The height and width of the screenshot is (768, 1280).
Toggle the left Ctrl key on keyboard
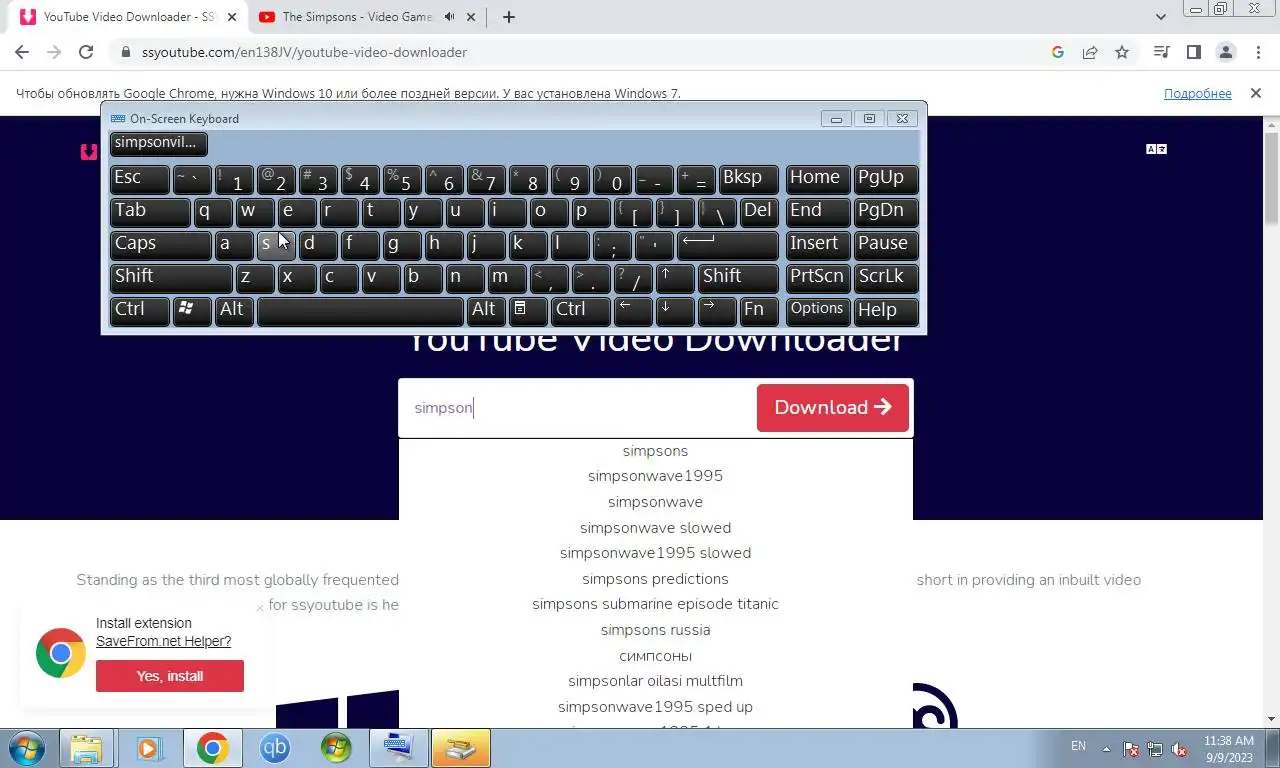point(139,310)
